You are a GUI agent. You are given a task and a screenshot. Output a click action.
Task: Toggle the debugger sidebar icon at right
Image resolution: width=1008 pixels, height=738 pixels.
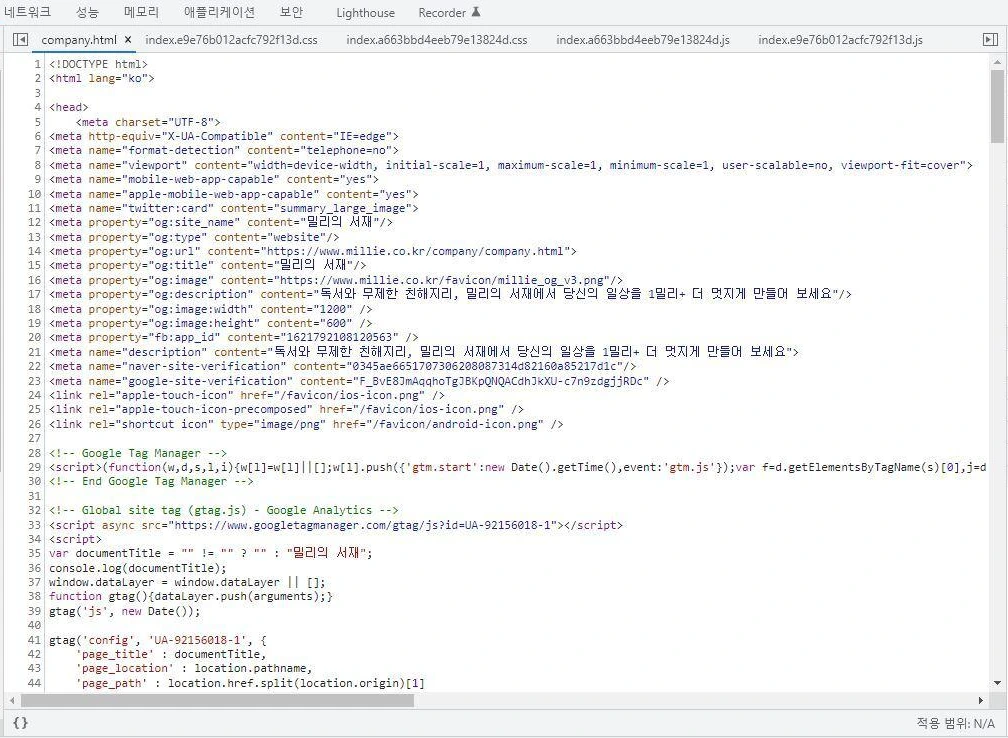(x=990, y=40)
